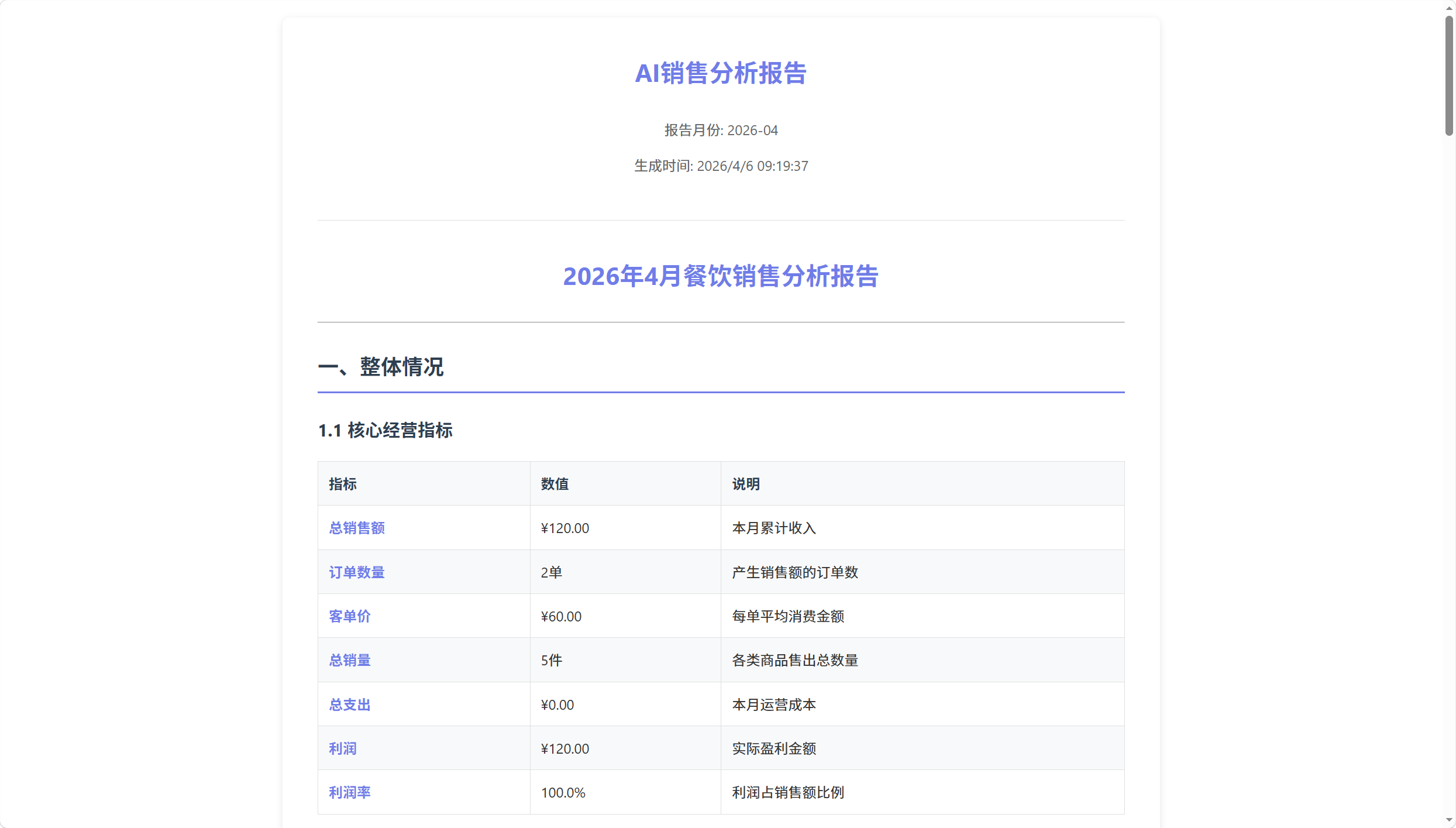Click the 2026年4月餐饮销售分析报告 heading

720,277
